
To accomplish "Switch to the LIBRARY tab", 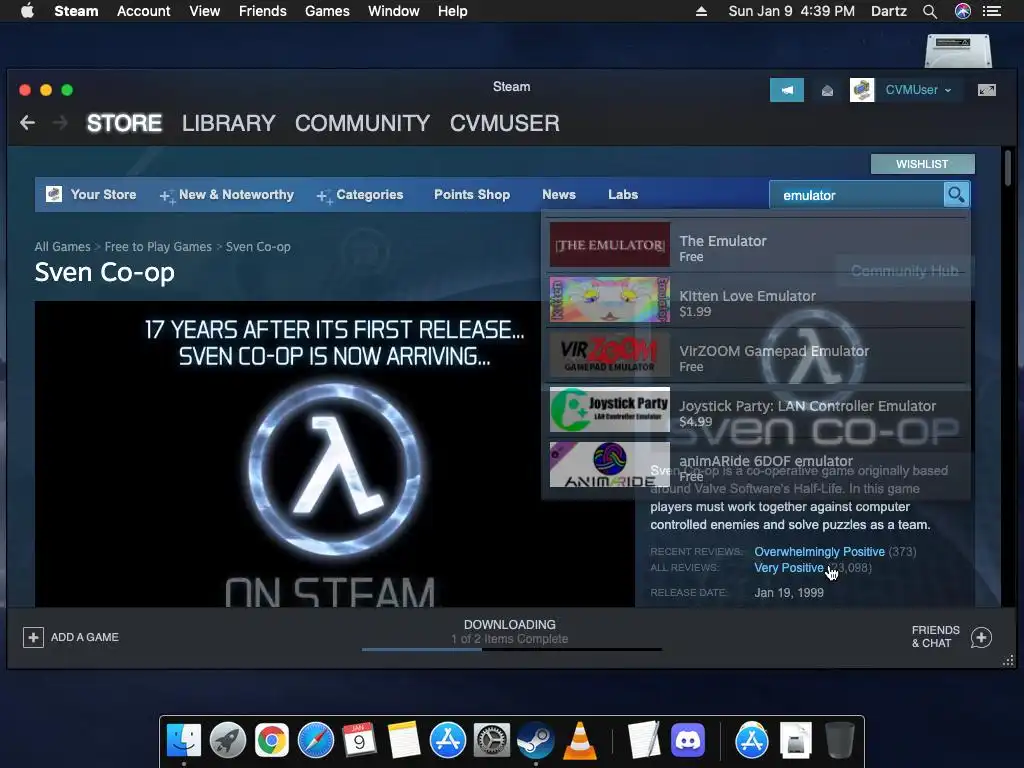I will coord(229,123).
